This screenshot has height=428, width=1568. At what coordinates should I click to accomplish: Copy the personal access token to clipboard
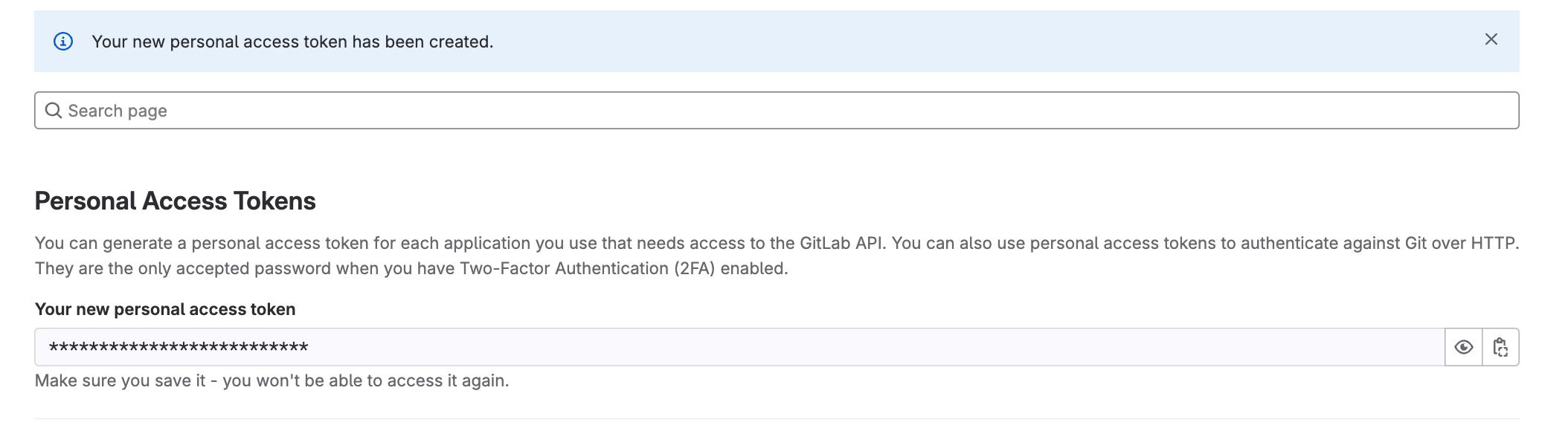point(1500,347)
